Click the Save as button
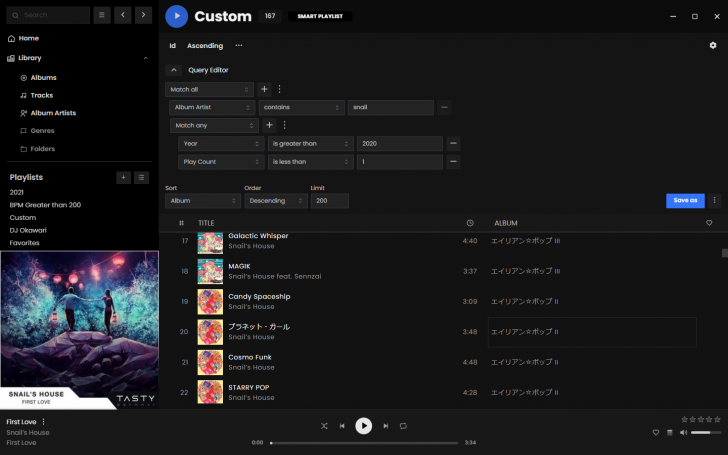 685,200
